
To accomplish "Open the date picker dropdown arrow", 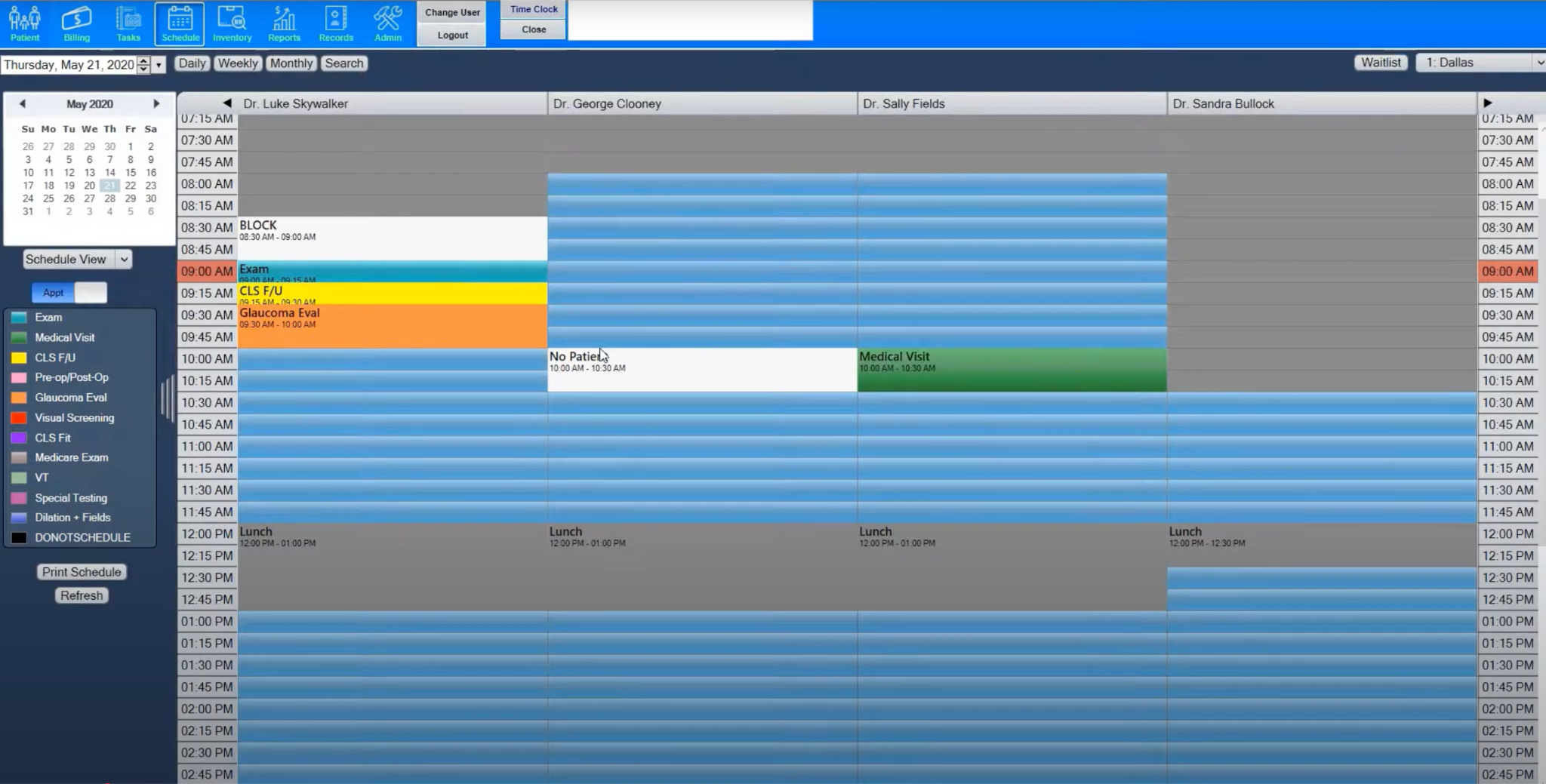I will tap(159, 65).
